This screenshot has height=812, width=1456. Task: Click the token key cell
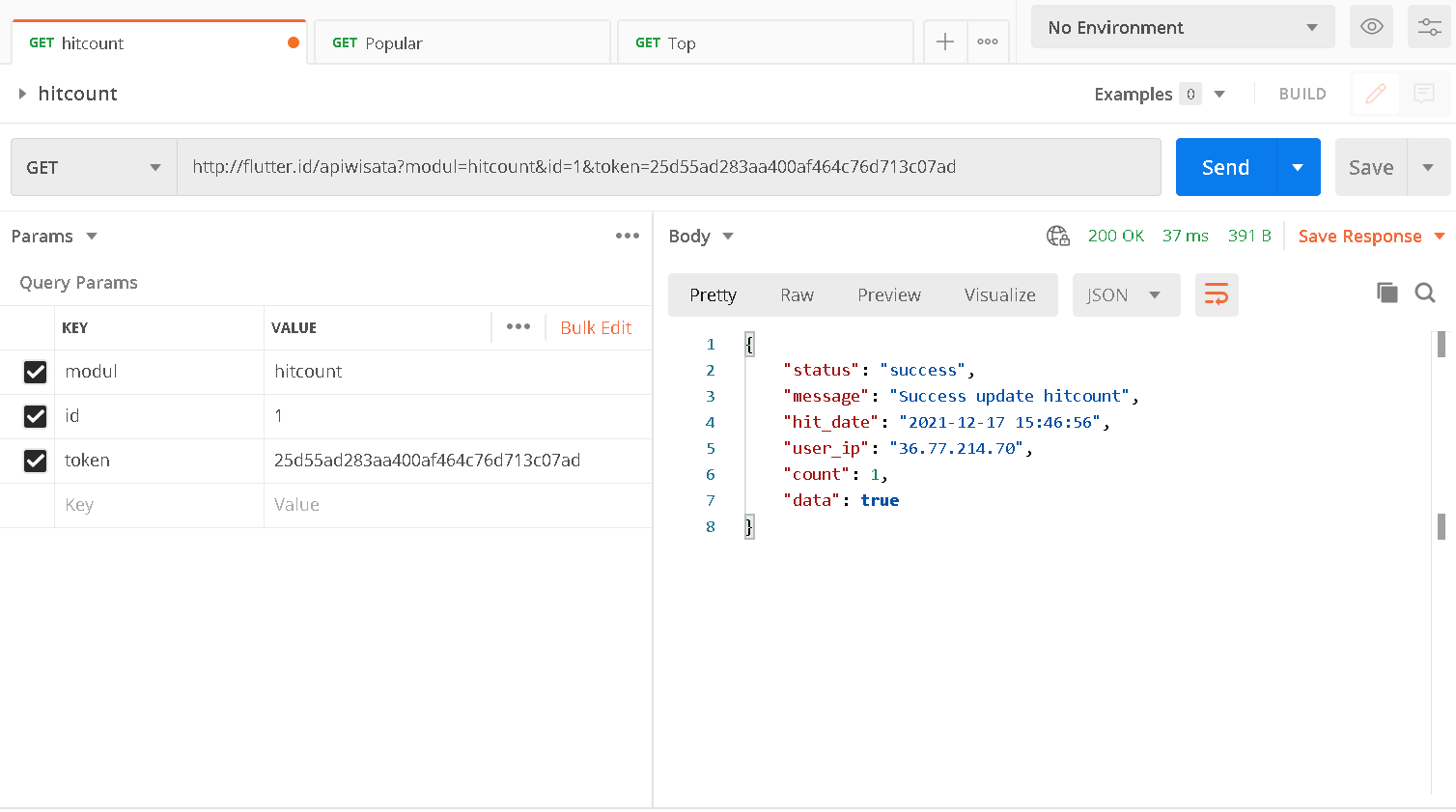coord(159,461)
